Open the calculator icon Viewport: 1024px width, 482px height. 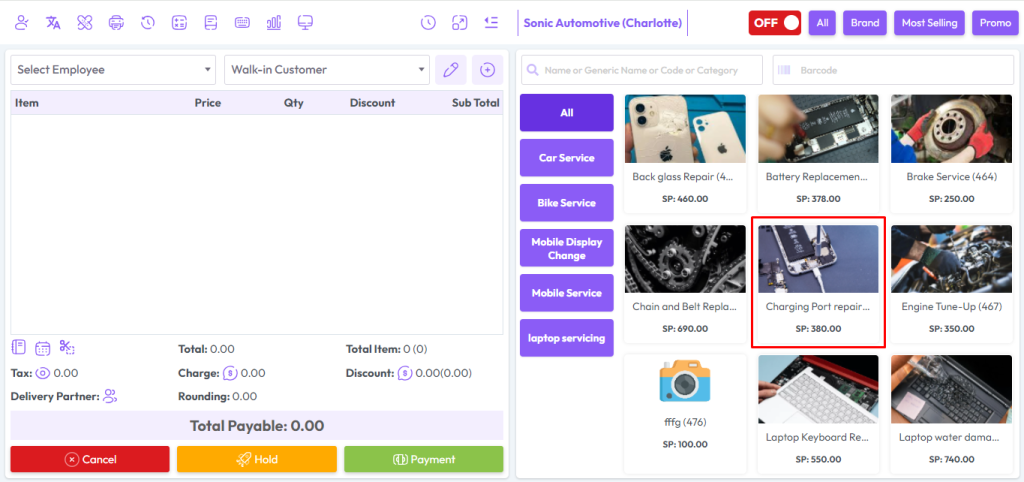click(x=179, y=23)
